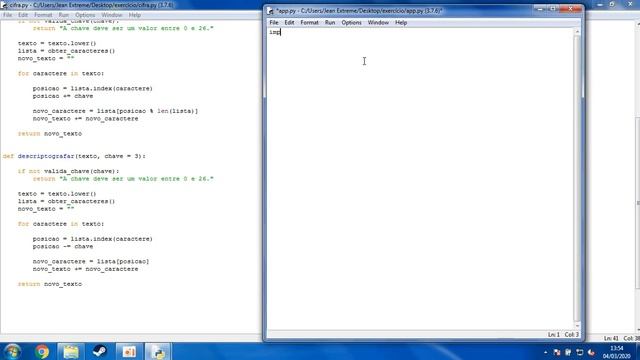Click the first 'for caractere in texto:' line
Screen dimensions: 640x360
(61, 74)
